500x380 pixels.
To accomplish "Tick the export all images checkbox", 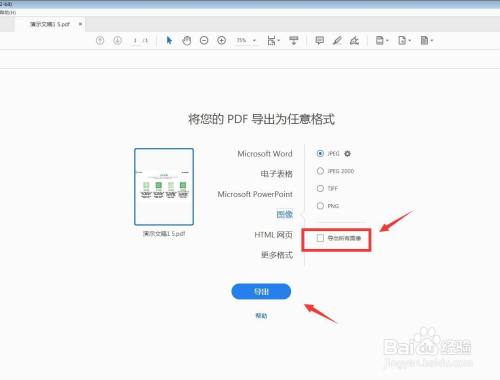I will (x=320, y=238).
